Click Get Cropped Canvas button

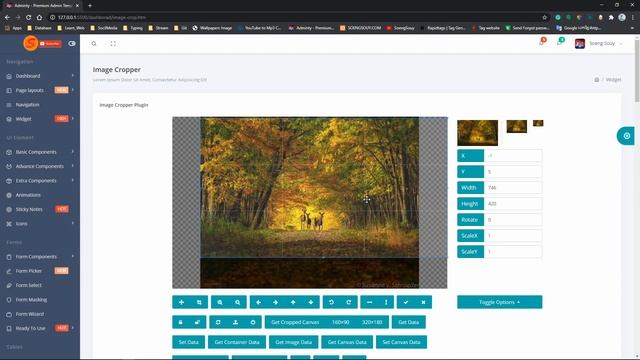click(295, 322)
